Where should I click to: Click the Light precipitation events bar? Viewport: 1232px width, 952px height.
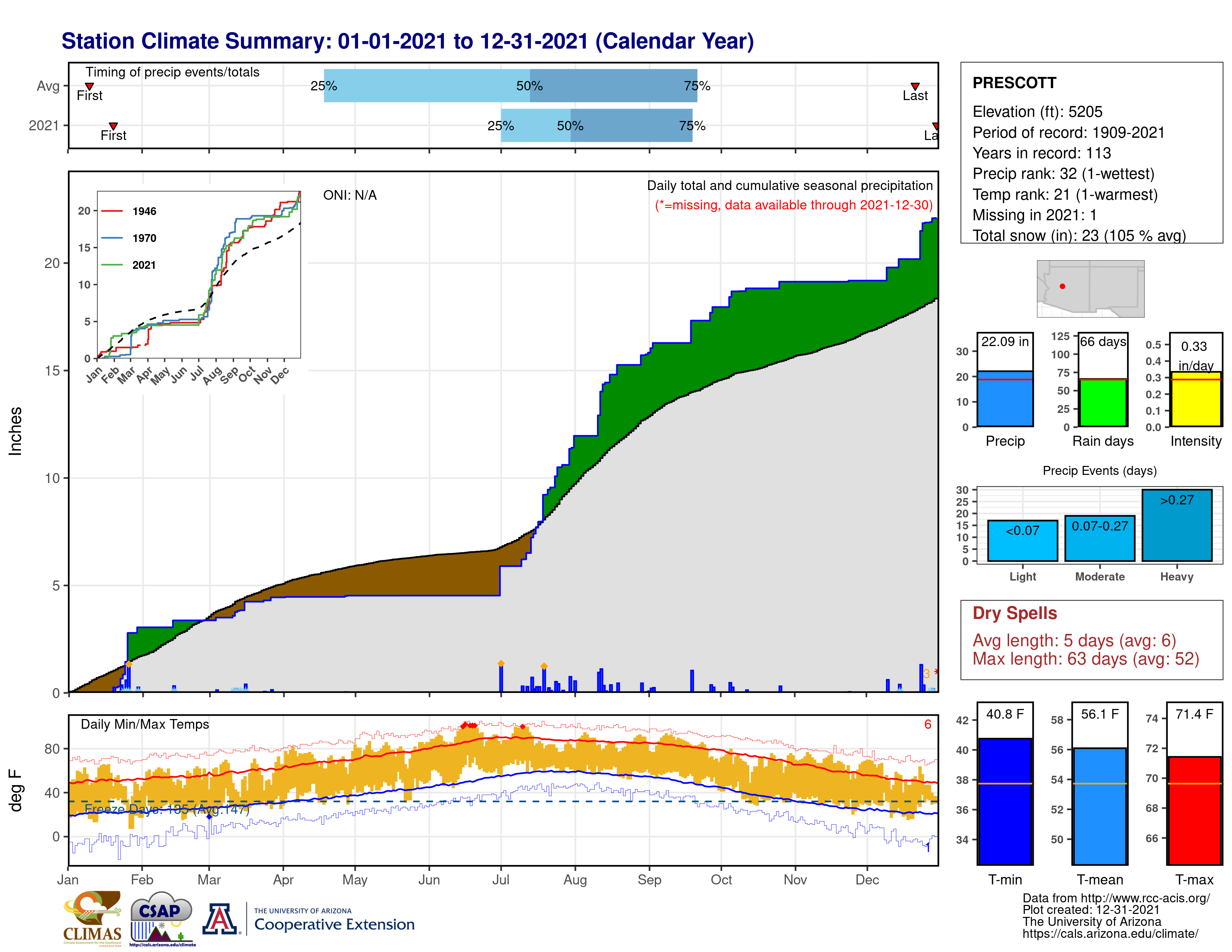(1023, 540)
